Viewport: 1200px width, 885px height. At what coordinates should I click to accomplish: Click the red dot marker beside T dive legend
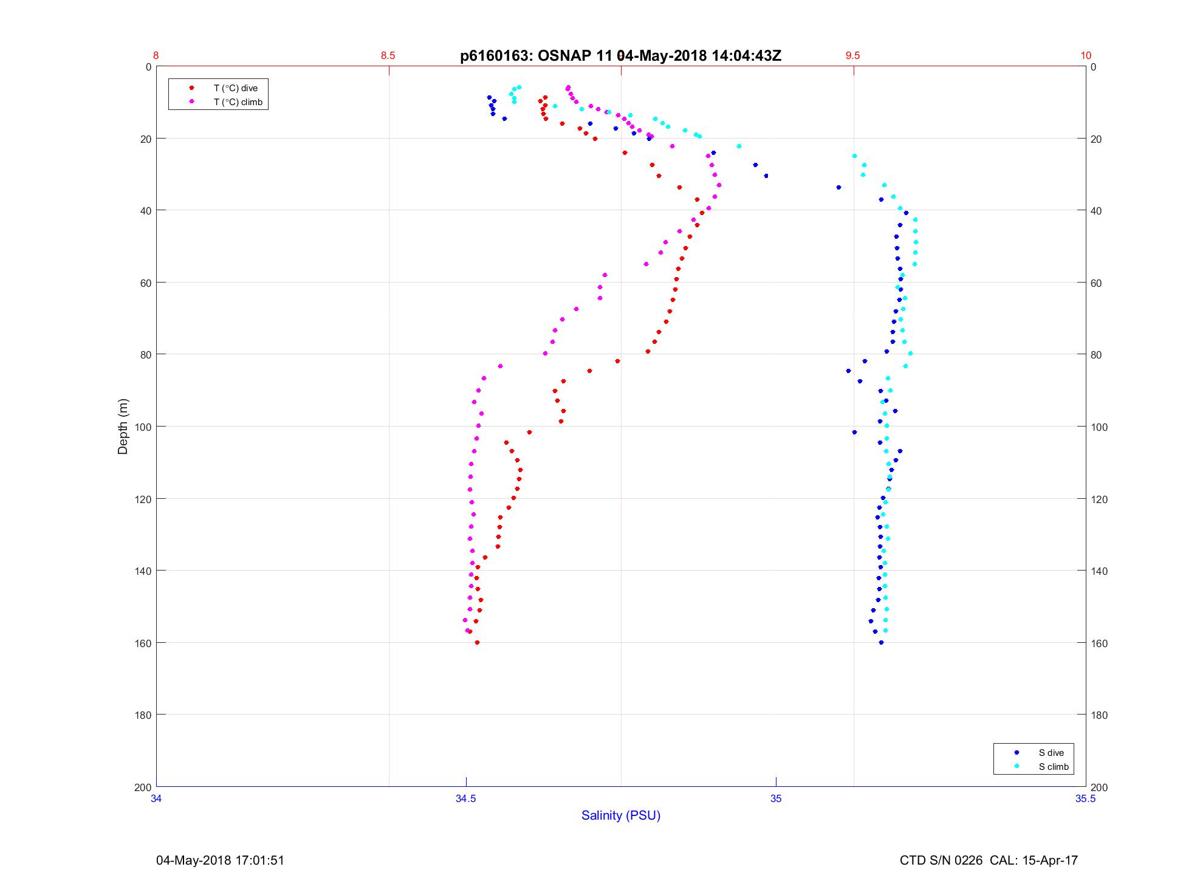191,88
